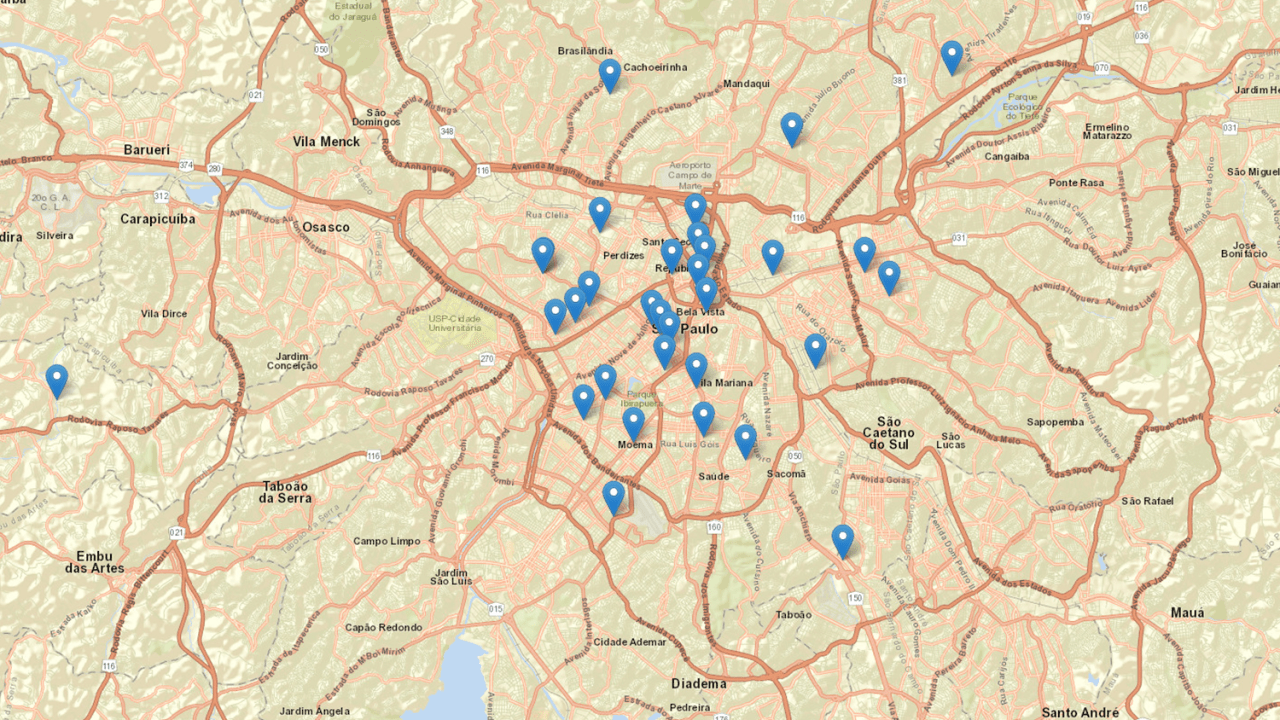Screen dimensions: 1280x720
Task: Select the Embu das Artes label
Action: tap(95, 561)
